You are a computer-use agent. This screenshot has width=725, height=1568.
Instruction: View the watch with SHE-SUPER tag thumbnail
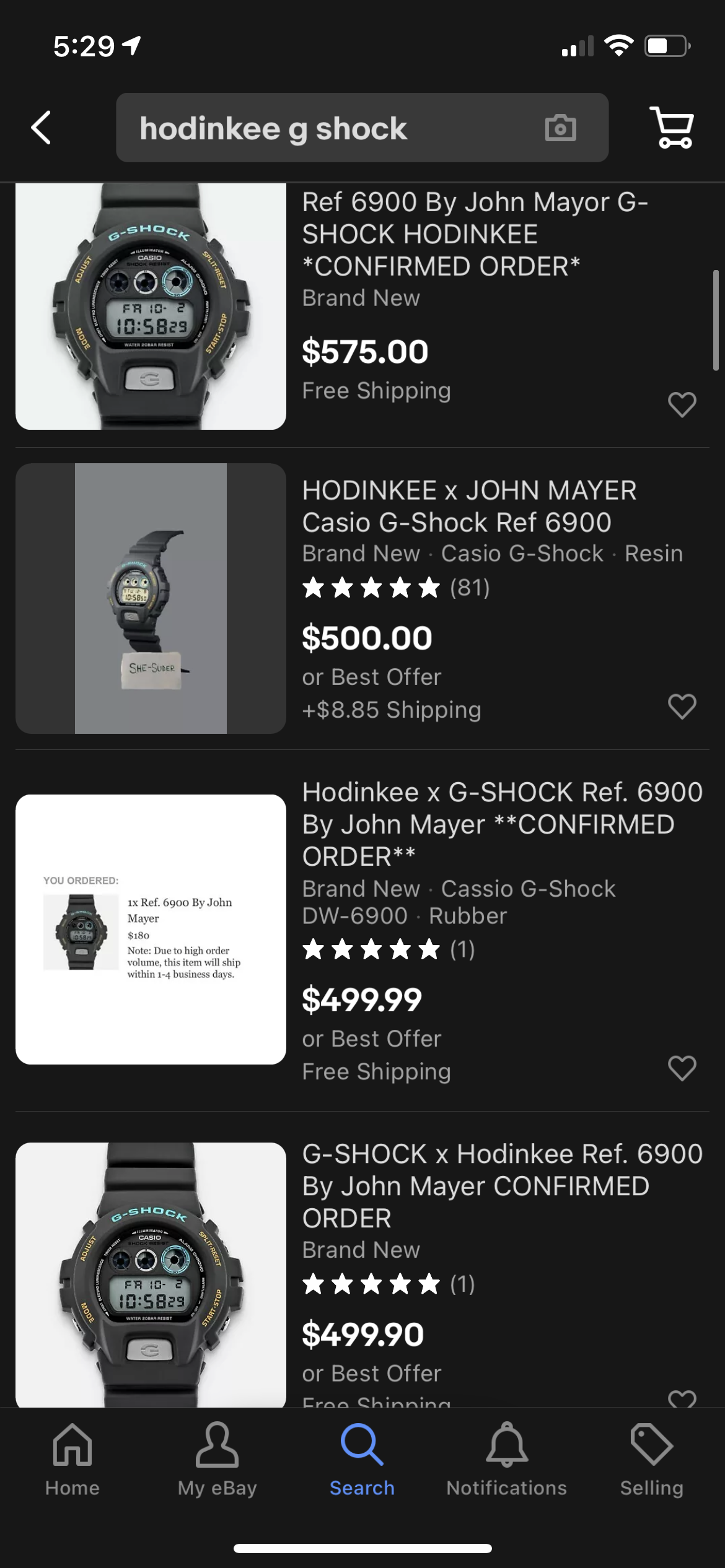[x=151, y=598]
